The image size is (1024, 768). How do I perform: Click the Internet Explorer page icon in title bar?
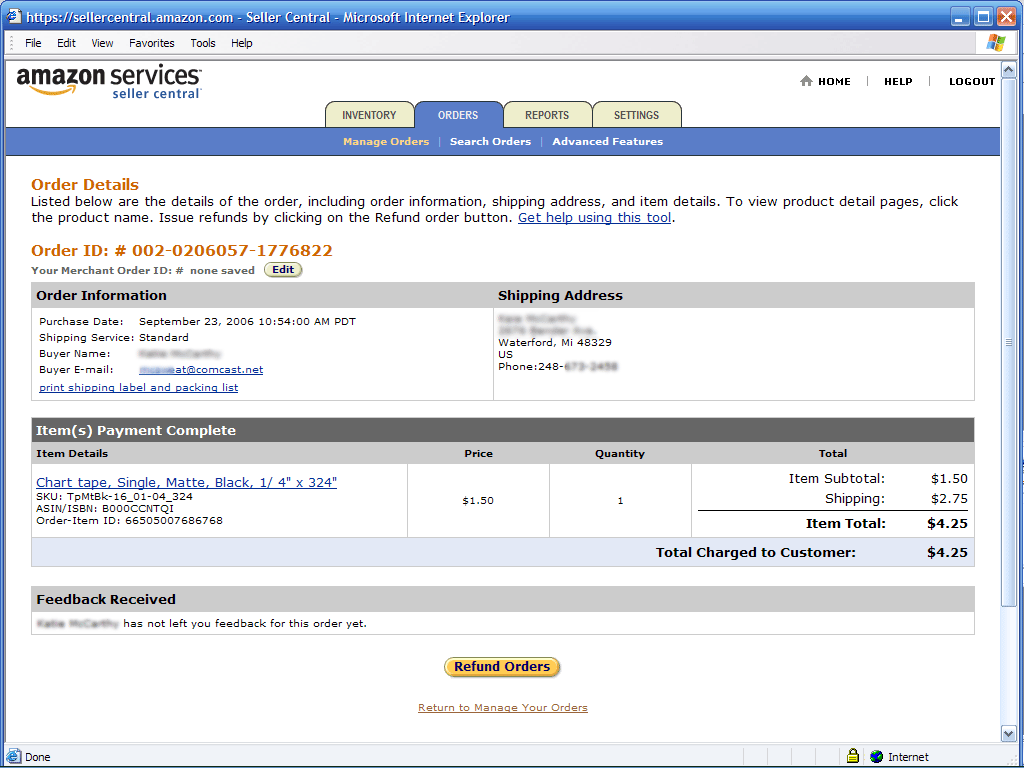(x=14, y=17)
